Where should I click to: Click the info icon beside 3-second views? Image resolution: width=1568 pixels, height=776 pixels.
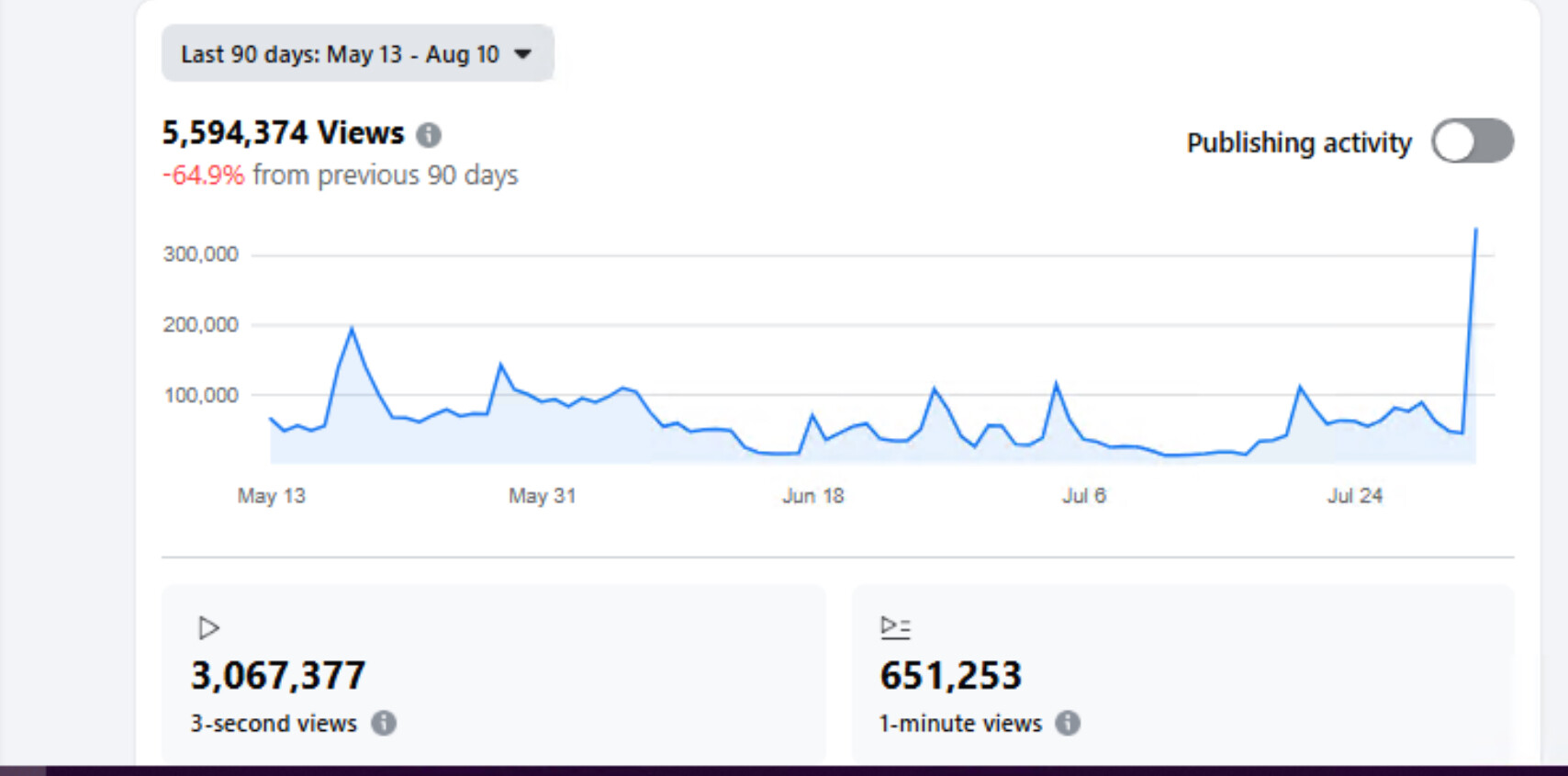[x=384, y=724]
